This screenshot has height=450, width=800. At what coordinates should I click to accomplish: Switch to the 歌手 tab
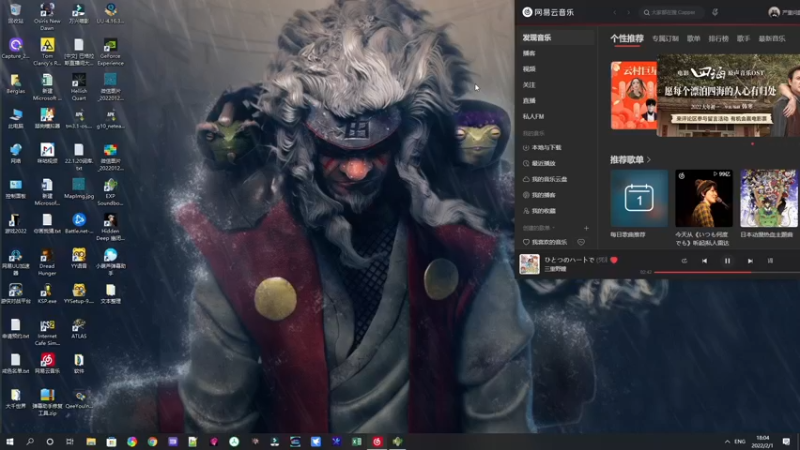click(743, 38)
